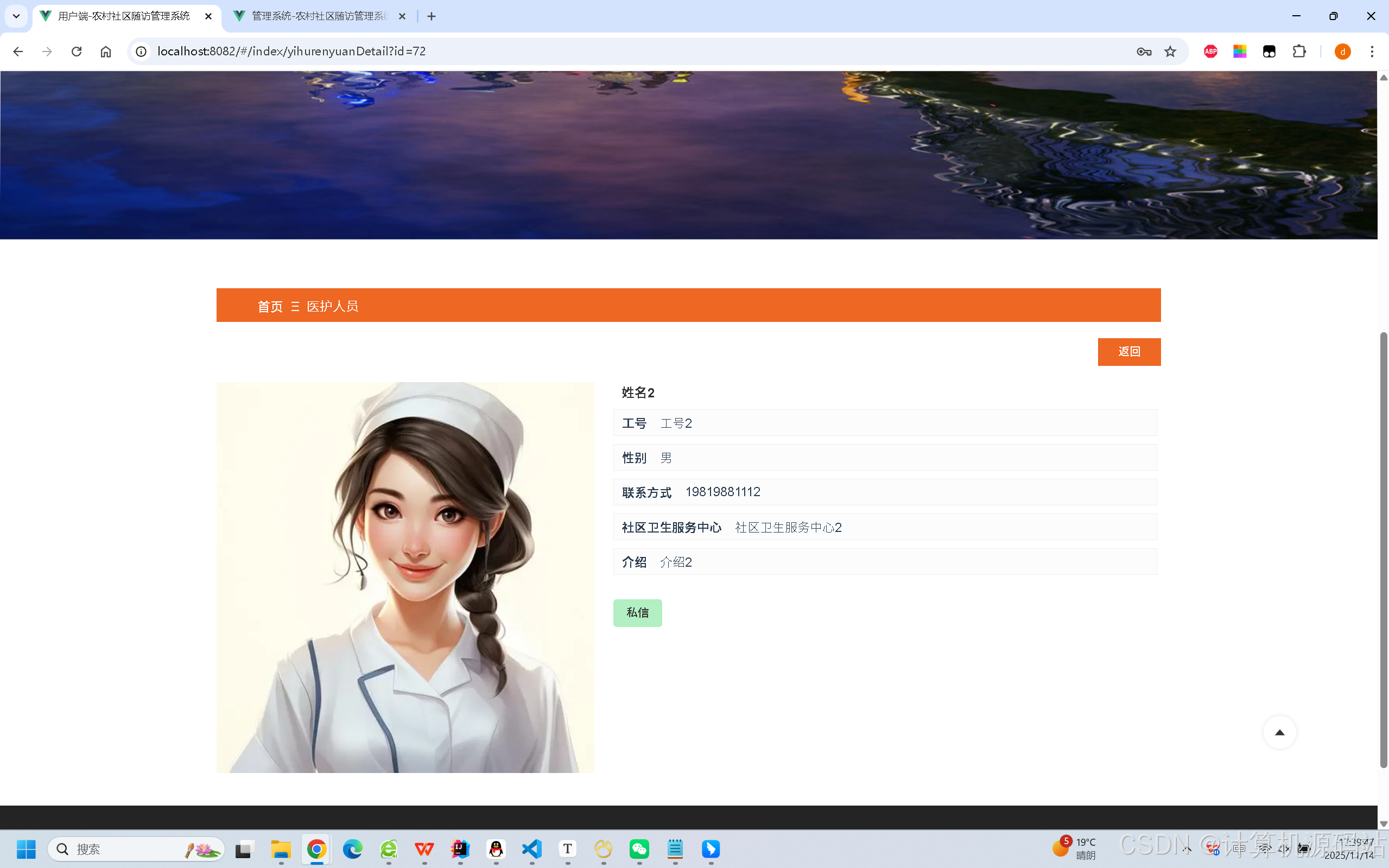Open the AdBlock Plus extension
Viewport: 1389px width, 868px height.
[x=1210, y=52]
